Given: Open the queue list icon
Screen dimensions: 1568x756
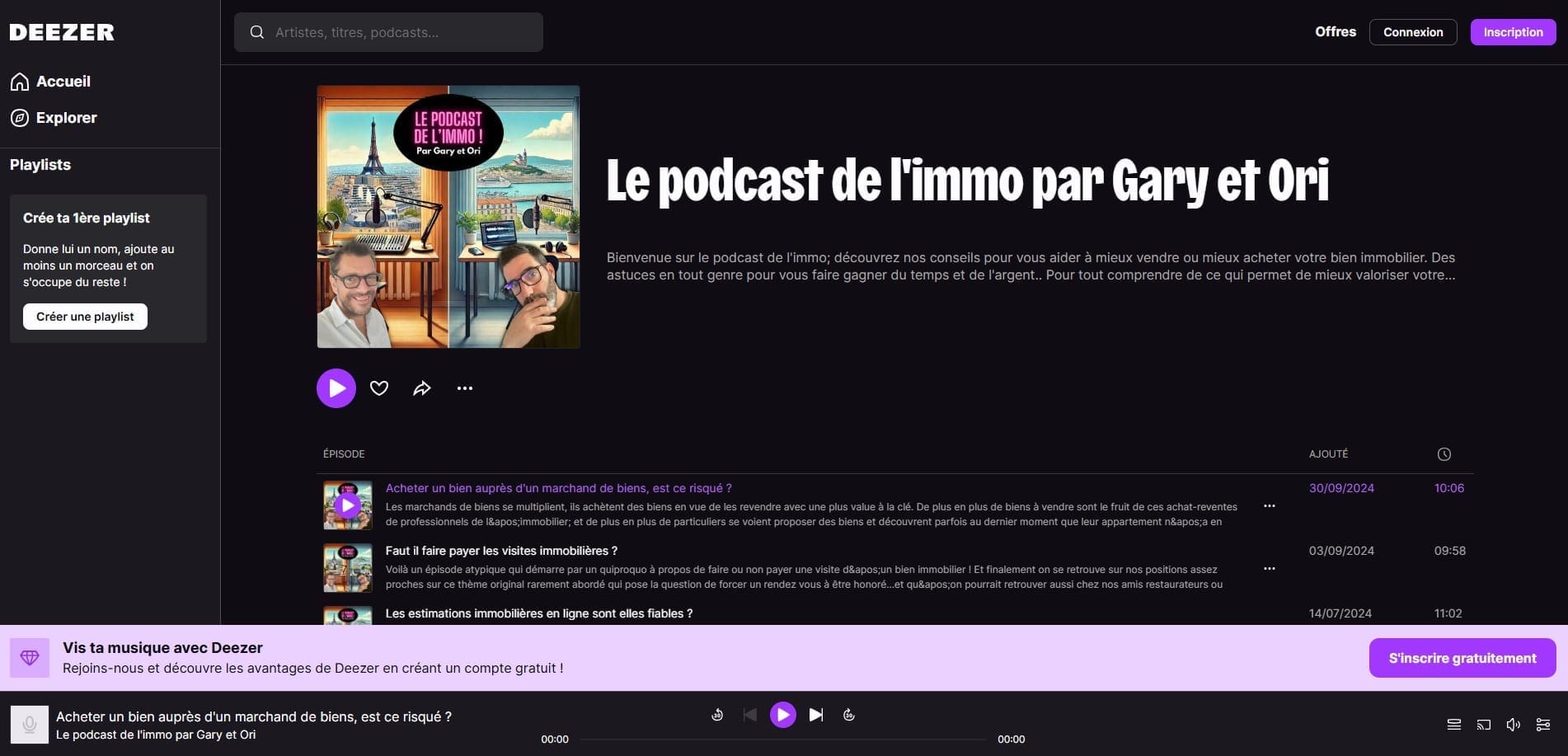Looking at the screenshot, I should (x=1454, y=725).
